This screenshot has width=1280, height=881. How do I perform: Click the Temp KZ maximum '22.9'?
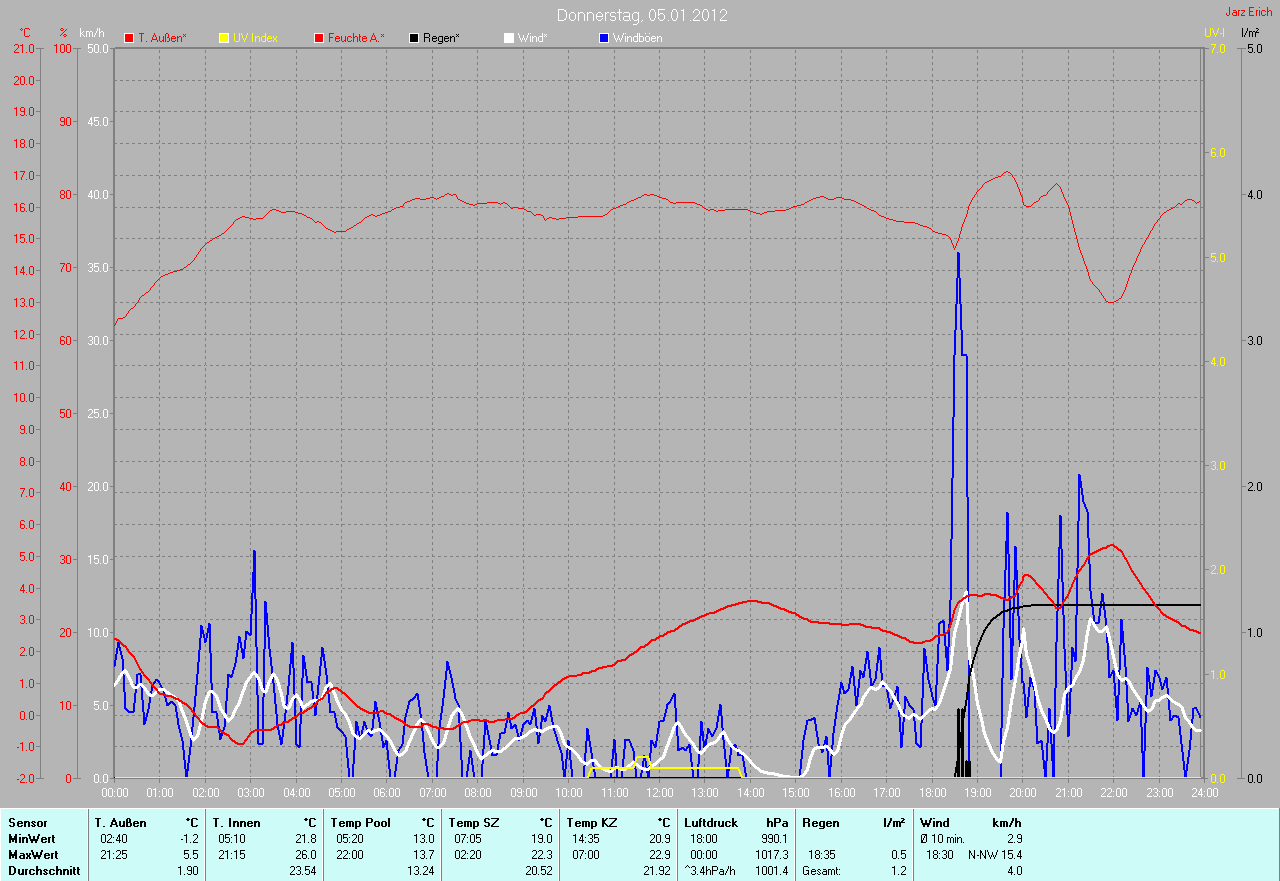[x=660, y=855]
